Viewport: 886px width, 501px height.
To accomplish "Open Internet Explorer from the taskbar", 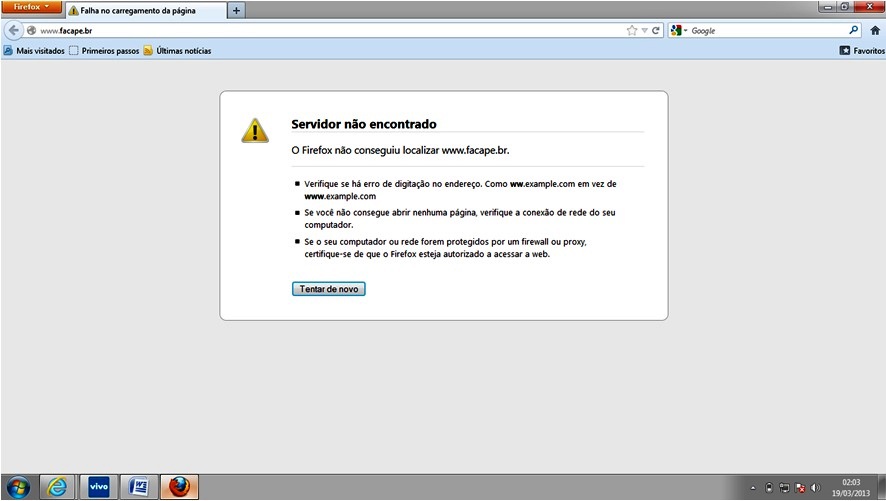I will click(x=59, y=487).
